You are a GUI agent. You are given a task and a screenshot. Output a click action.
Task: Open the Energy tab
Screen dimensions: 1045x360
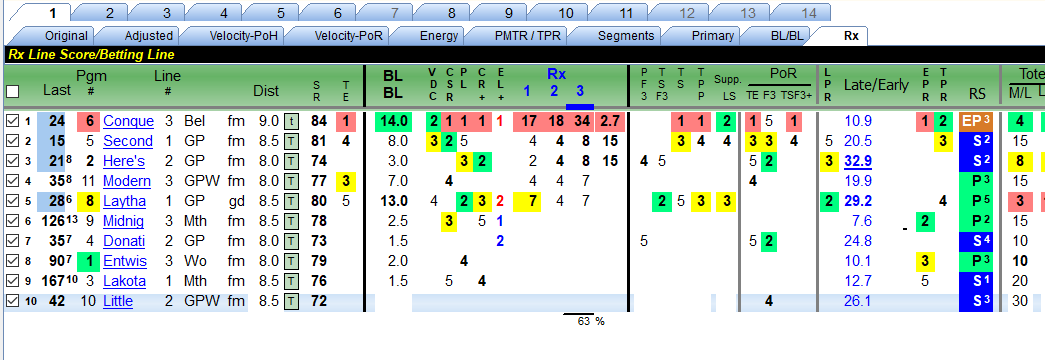coord(439,36)
